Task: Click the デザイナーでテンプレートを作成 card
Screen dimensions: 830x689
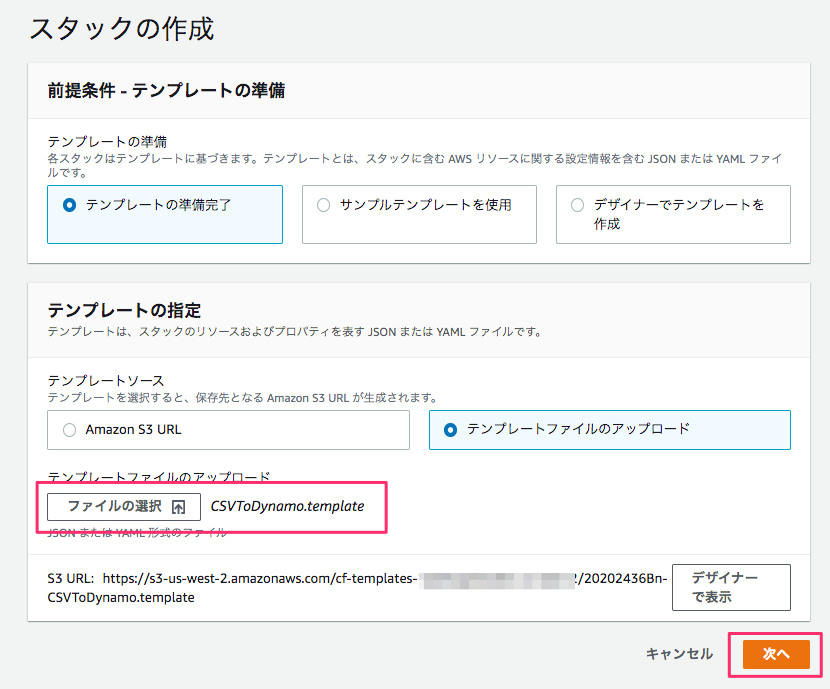Action: pos(673,214)
